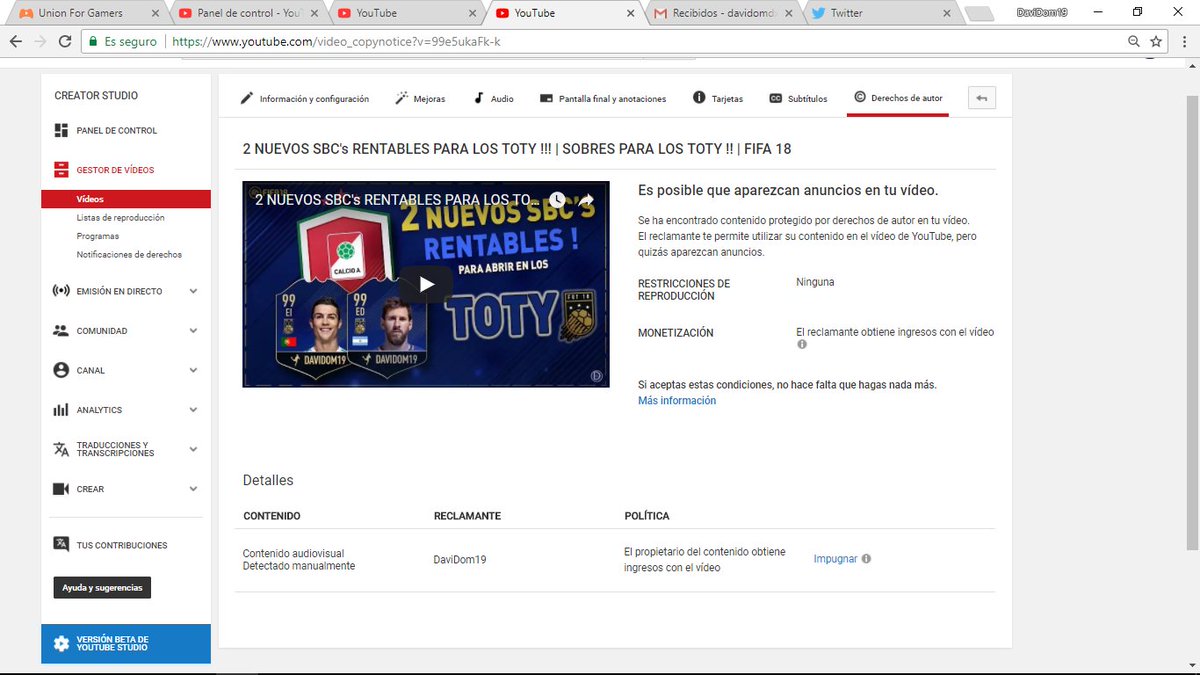
Task: Open the Tarjetas tab
Action: (x=718, y=98)
